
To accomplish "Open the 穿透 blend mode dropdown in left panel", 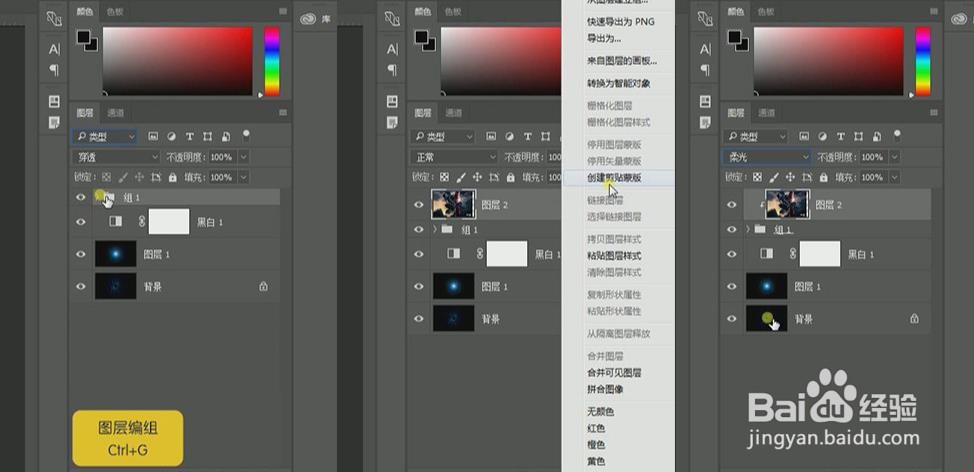I will click(116, 157).
